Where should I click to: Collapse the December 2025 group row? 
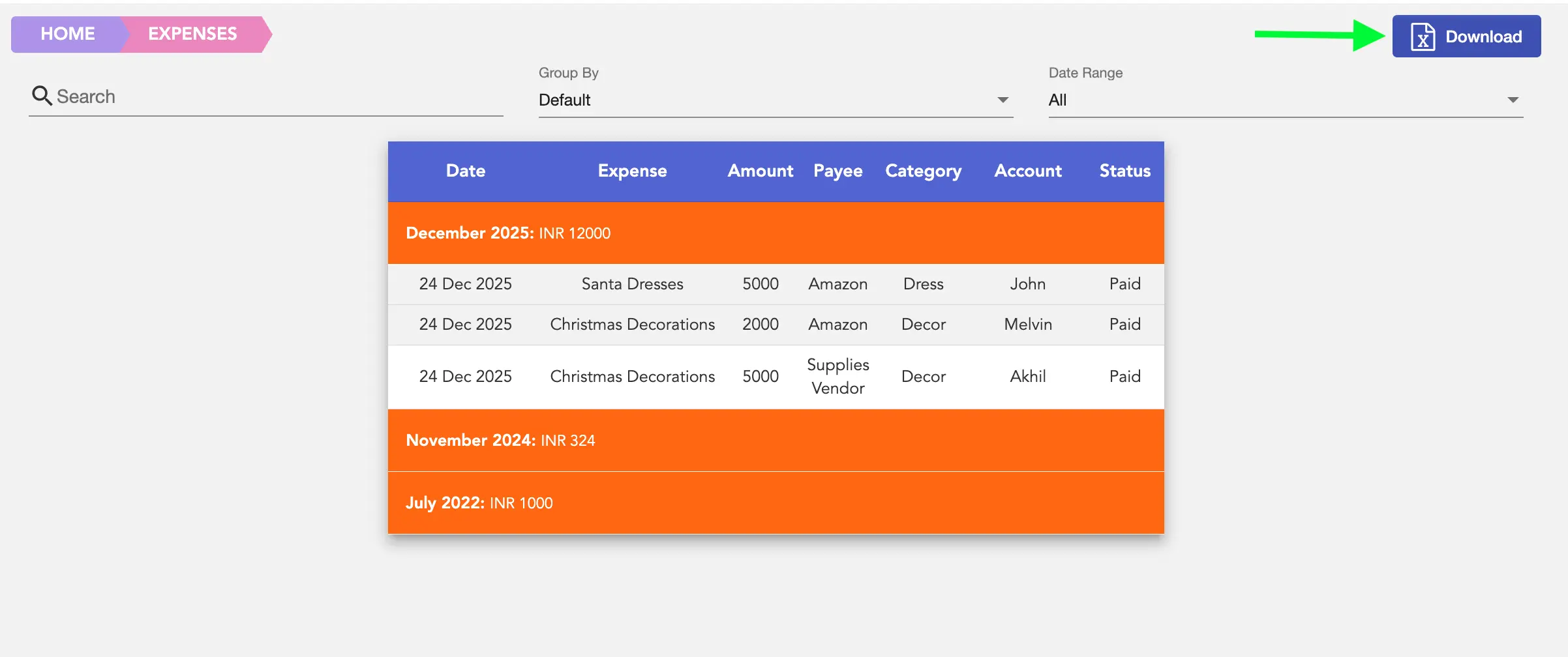tap(776, 233)
